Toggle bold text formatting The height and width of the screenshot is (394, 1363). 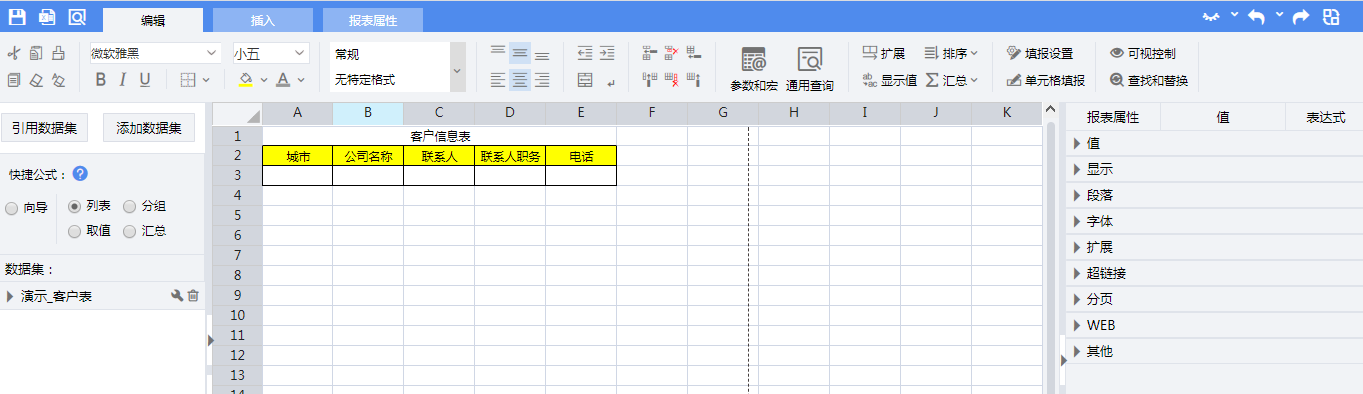100,80
